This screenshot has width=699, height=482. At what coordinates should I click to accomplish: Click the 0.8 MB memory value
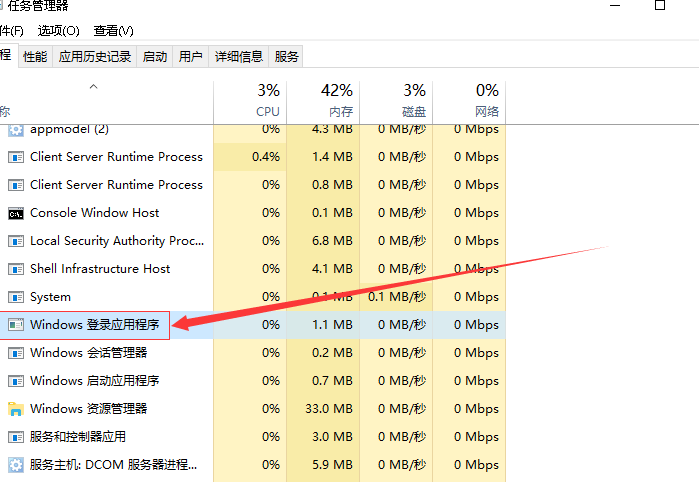(332, 185)
